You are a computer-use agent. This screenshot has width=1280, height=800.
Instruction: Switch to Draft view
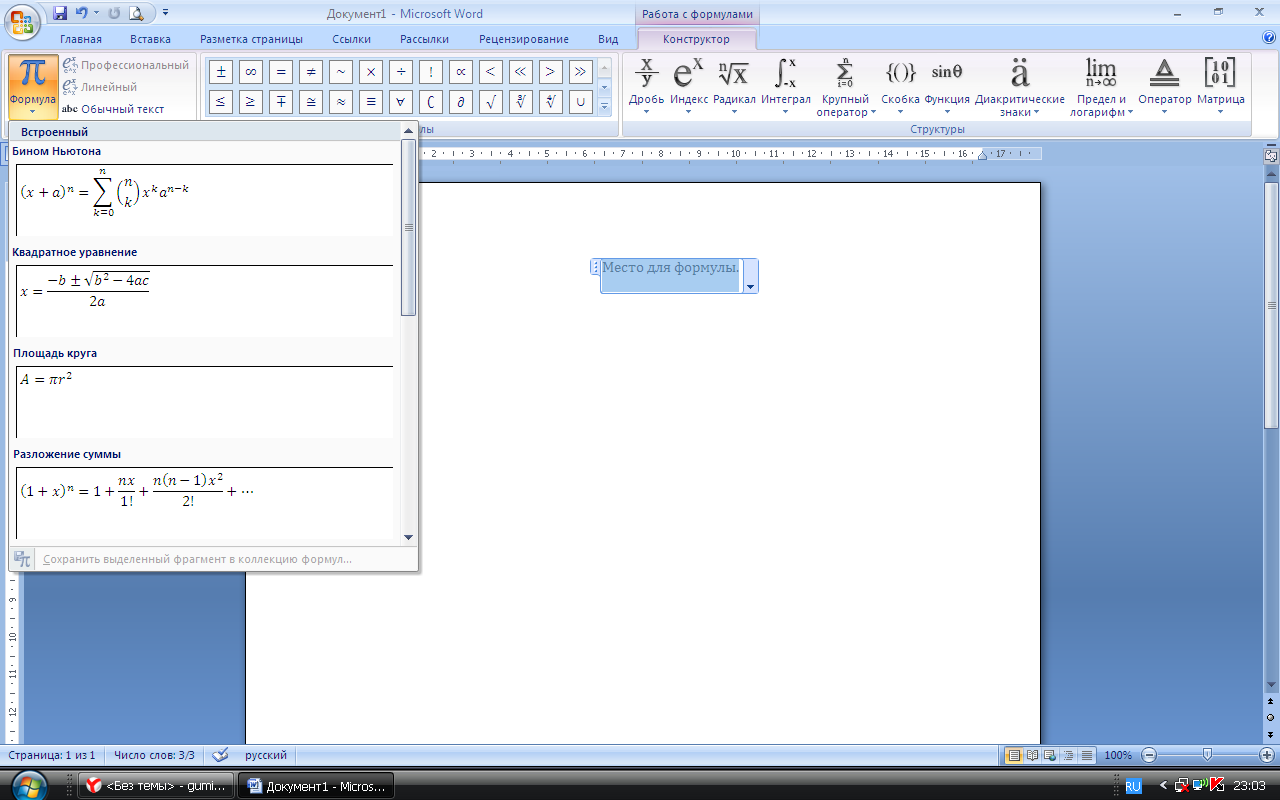[x=1087, y=755]
